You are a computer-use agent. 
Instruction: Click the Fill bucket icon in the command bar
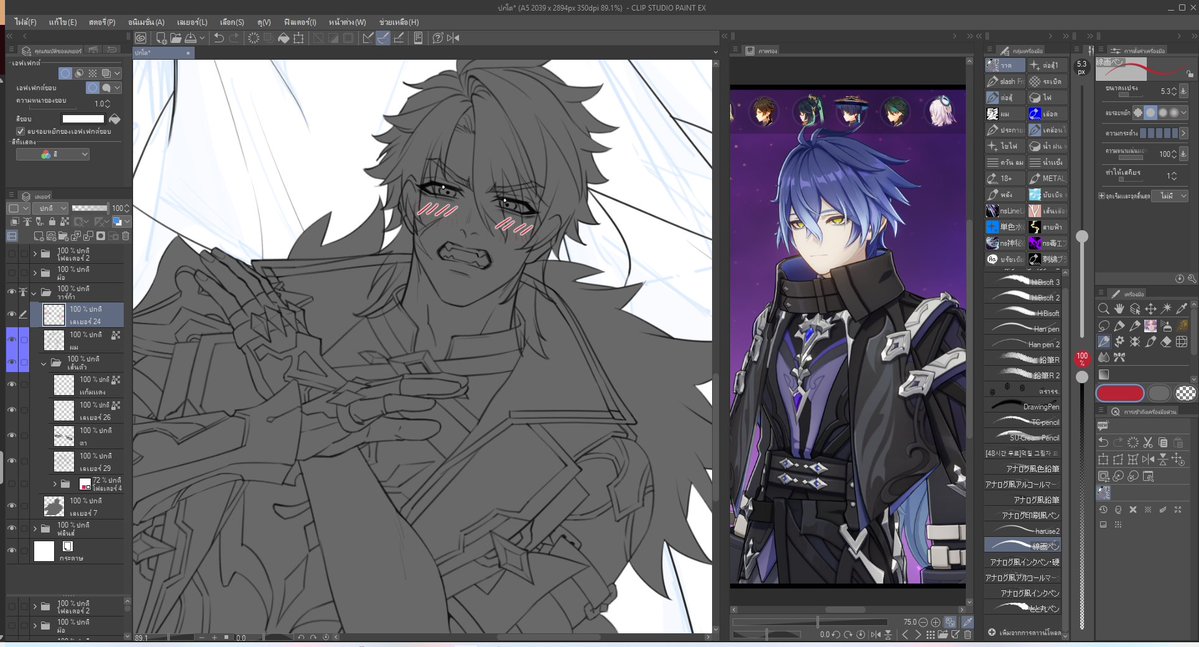283,37
